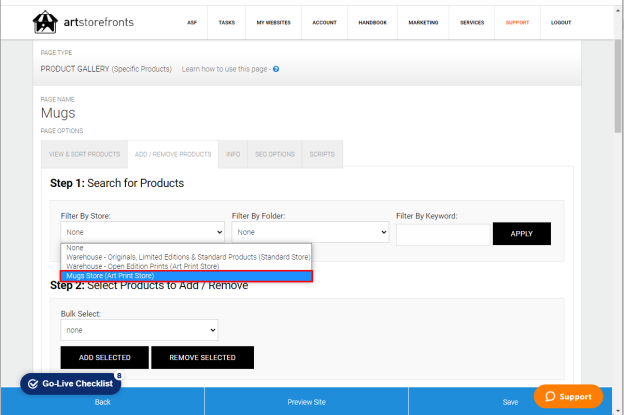Click the Add Selected button

point(105,357)
